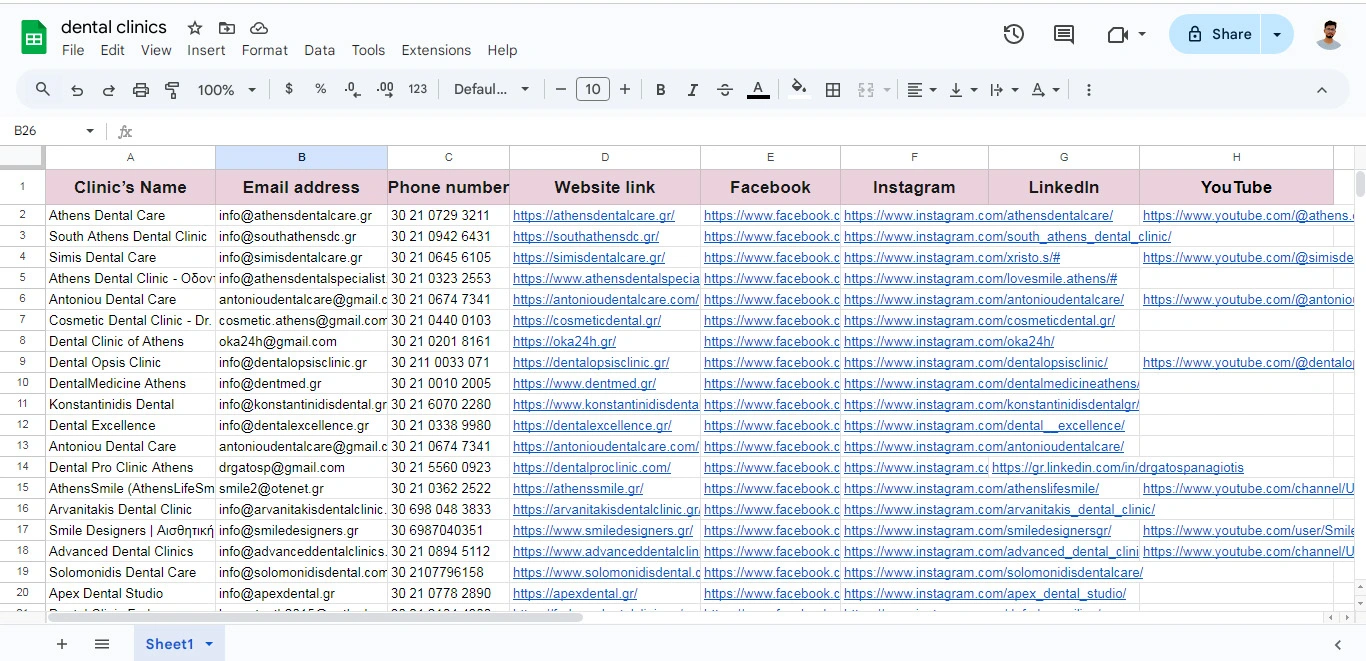Open the athensdentalcare.gr website link
1366x661 pixels.
click(x=594, y=215)
